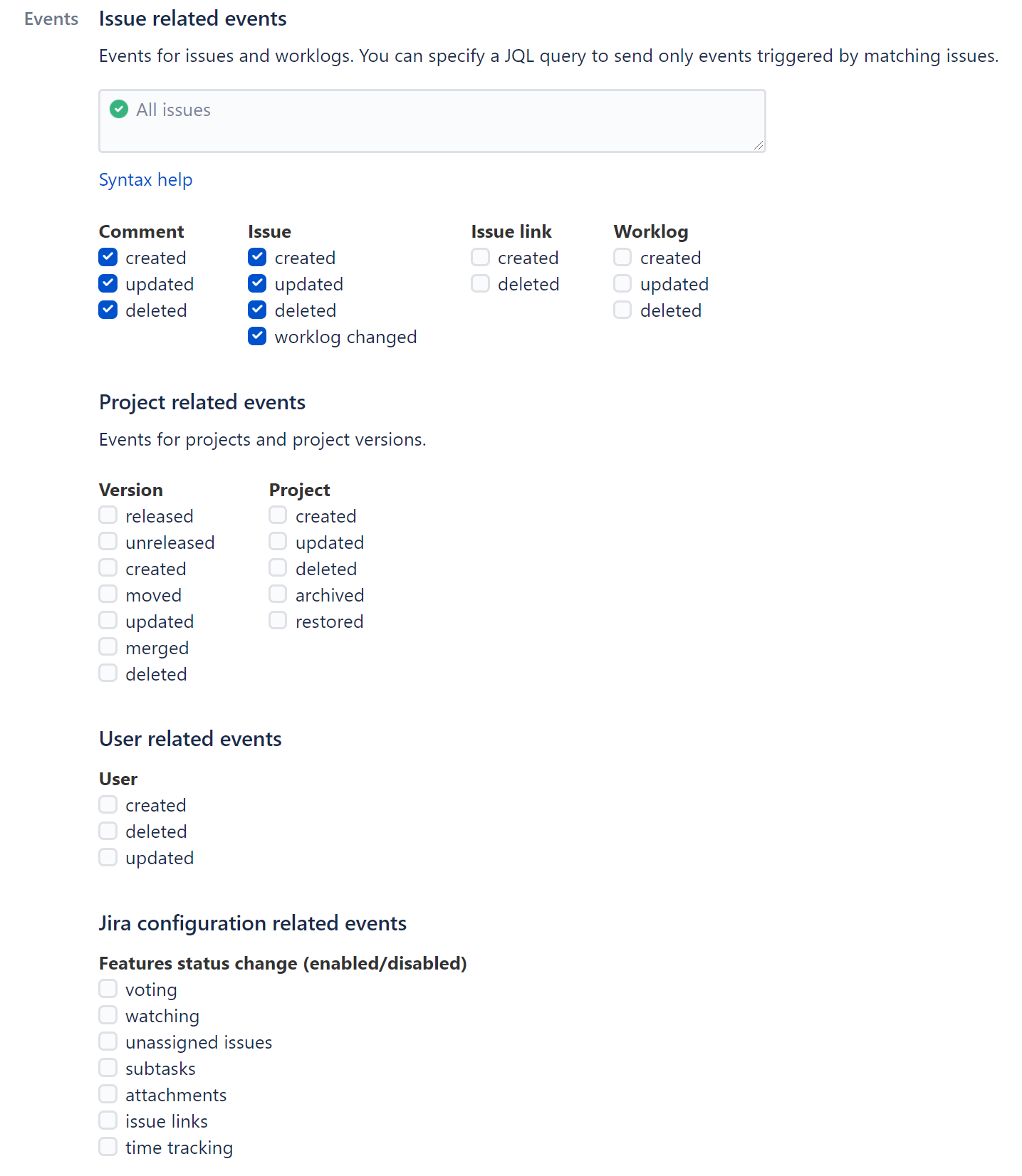This screenshot has width=1022, height=1176.
Task: Check 'voting' under Features status change
Action: point(108,988)
